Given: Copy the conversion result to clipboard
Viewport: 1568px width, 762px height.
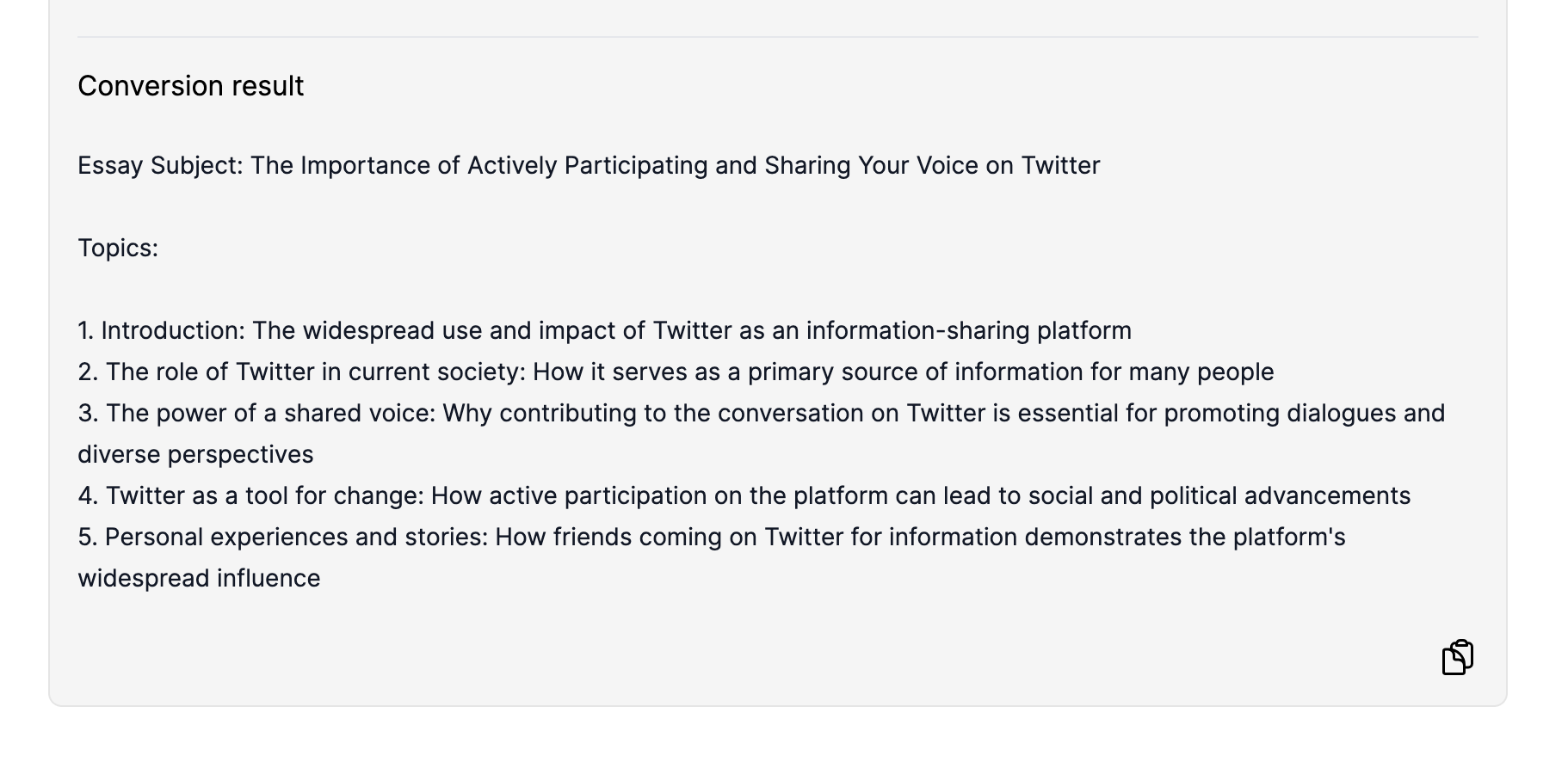Looking at the screenshot, I should click(1457, 657).
